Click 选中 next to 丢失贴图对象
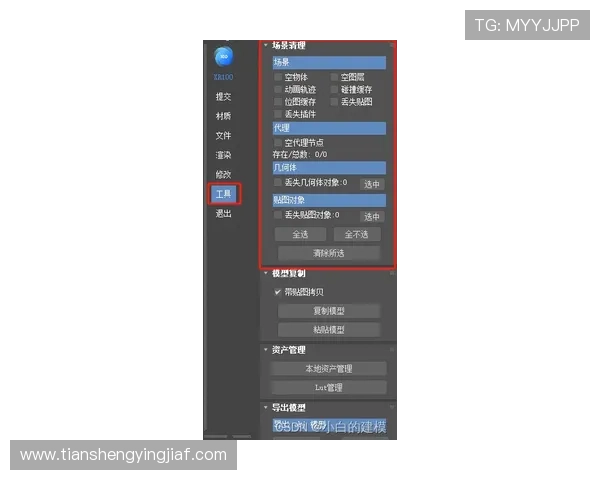Image resolution: width=600 pixels, height=480 pixels. (372, 217)
